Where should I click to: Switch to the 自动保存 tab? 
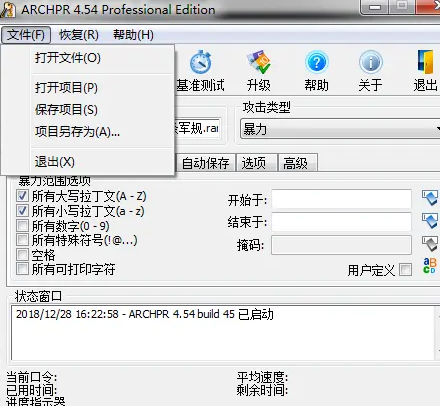206,163
